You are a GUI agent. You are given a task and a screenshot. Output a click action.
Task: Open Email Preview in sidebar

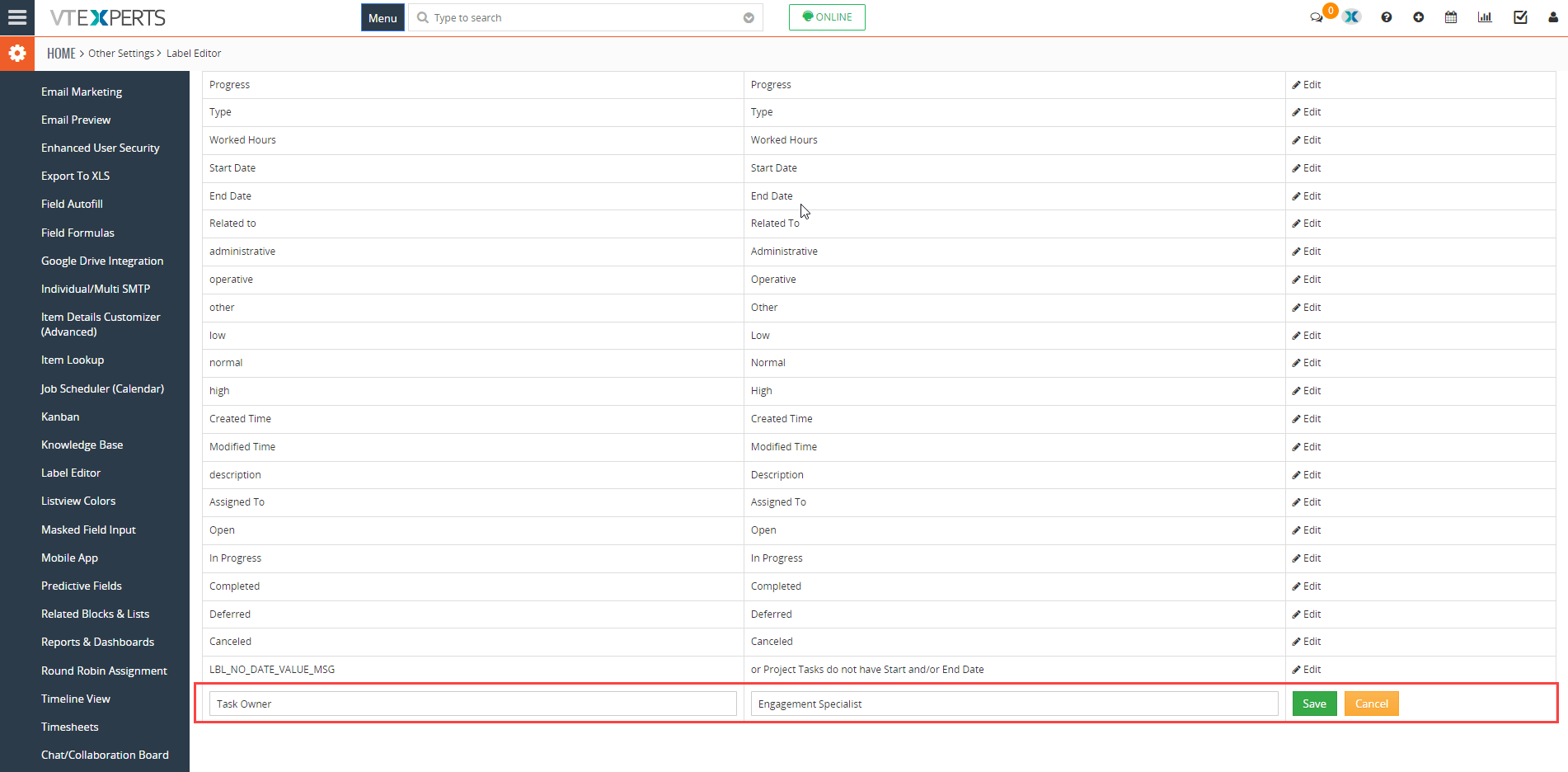tap(76, 120)
